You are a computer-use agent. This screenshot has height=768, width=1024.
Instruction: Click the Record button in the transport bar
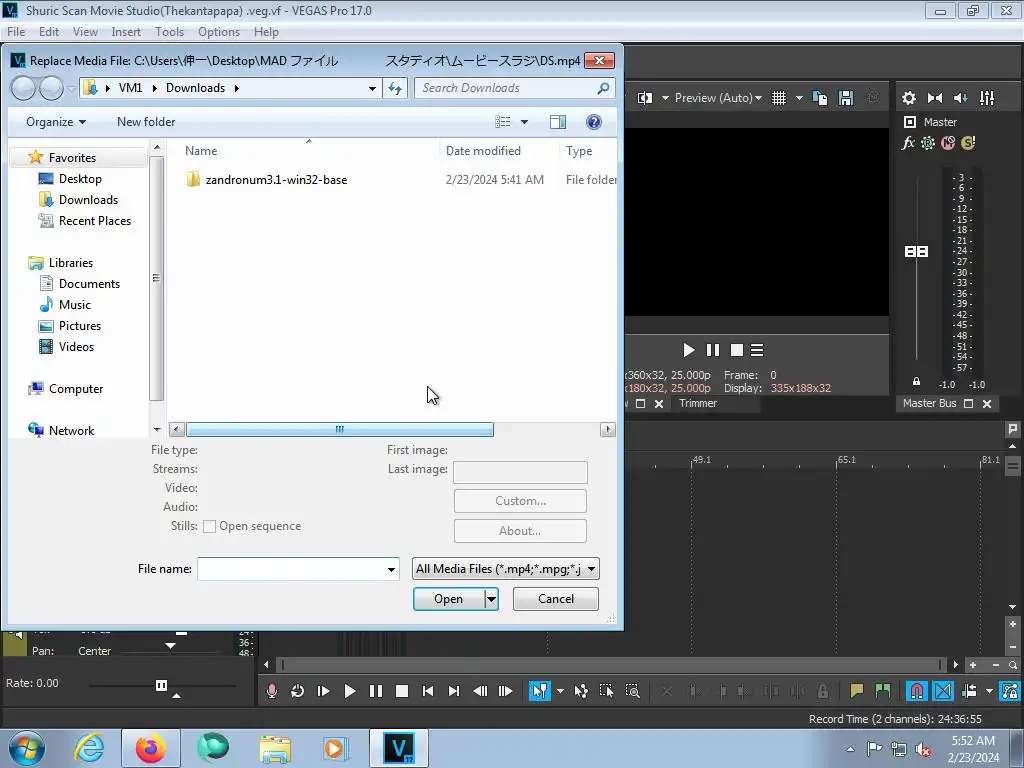(272, 691)
